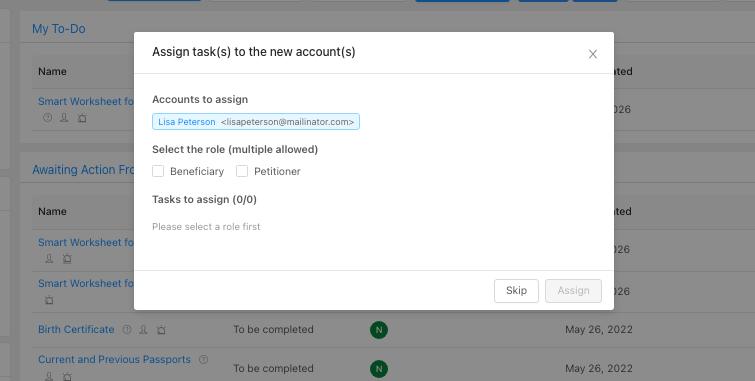The width and height of the screenshot is (755, 381).
Task: Click the Name column header in Awaiting Action table
Action: (52, 211)
